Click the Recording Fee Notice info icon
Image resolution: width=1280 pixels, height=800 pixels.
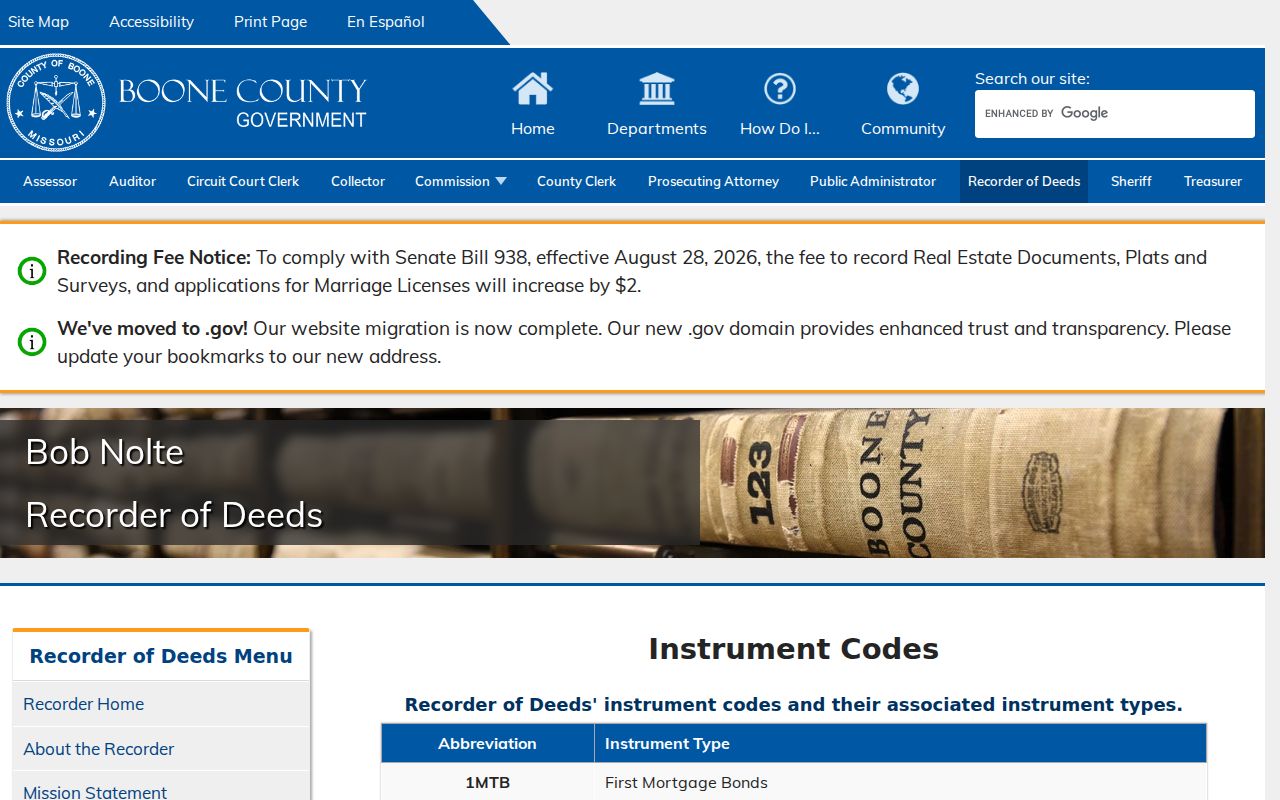(x=32, y=271)
